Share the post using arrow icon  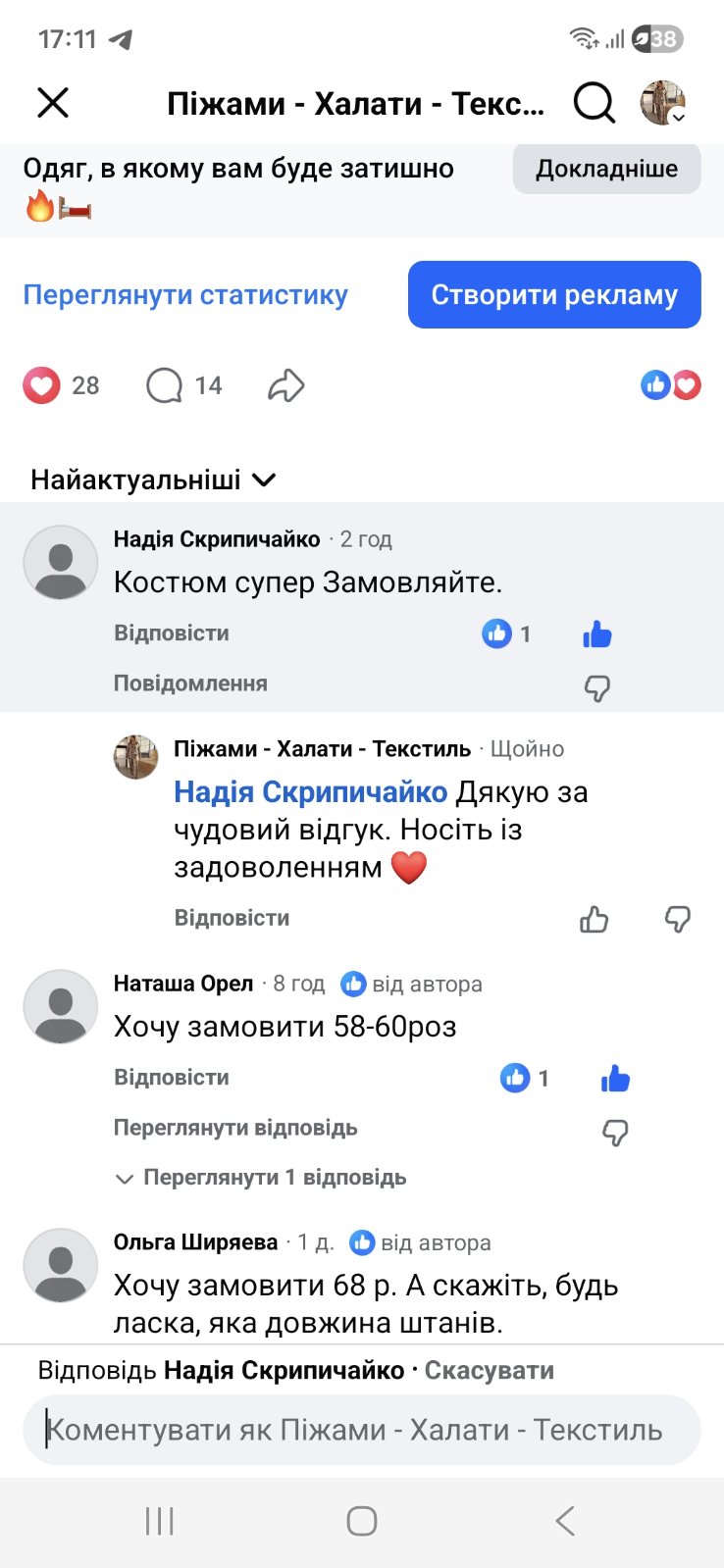(286, 385)
